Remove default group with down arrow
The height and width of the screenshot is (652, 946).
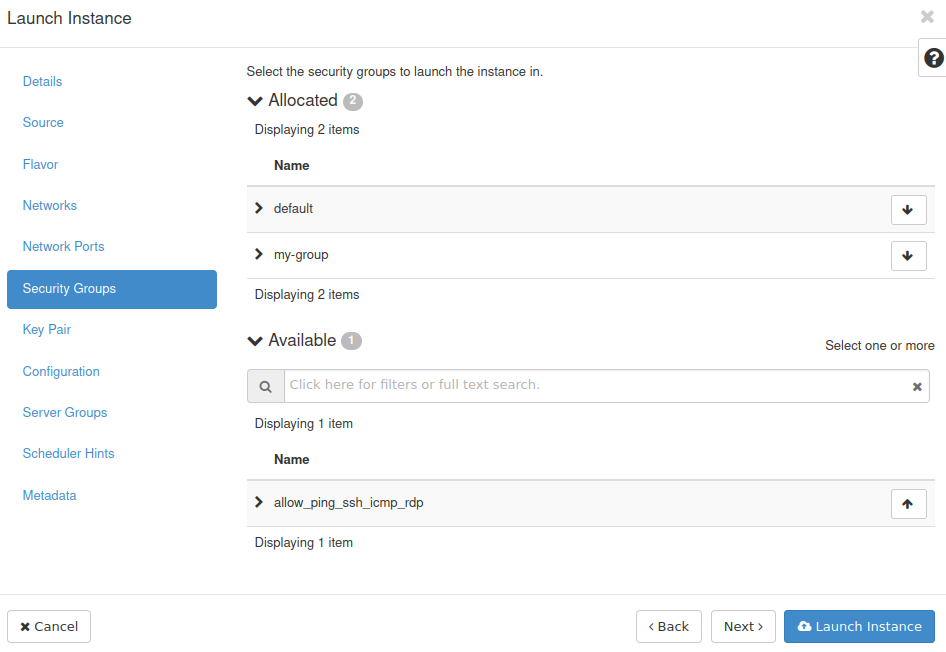[908, 210]
